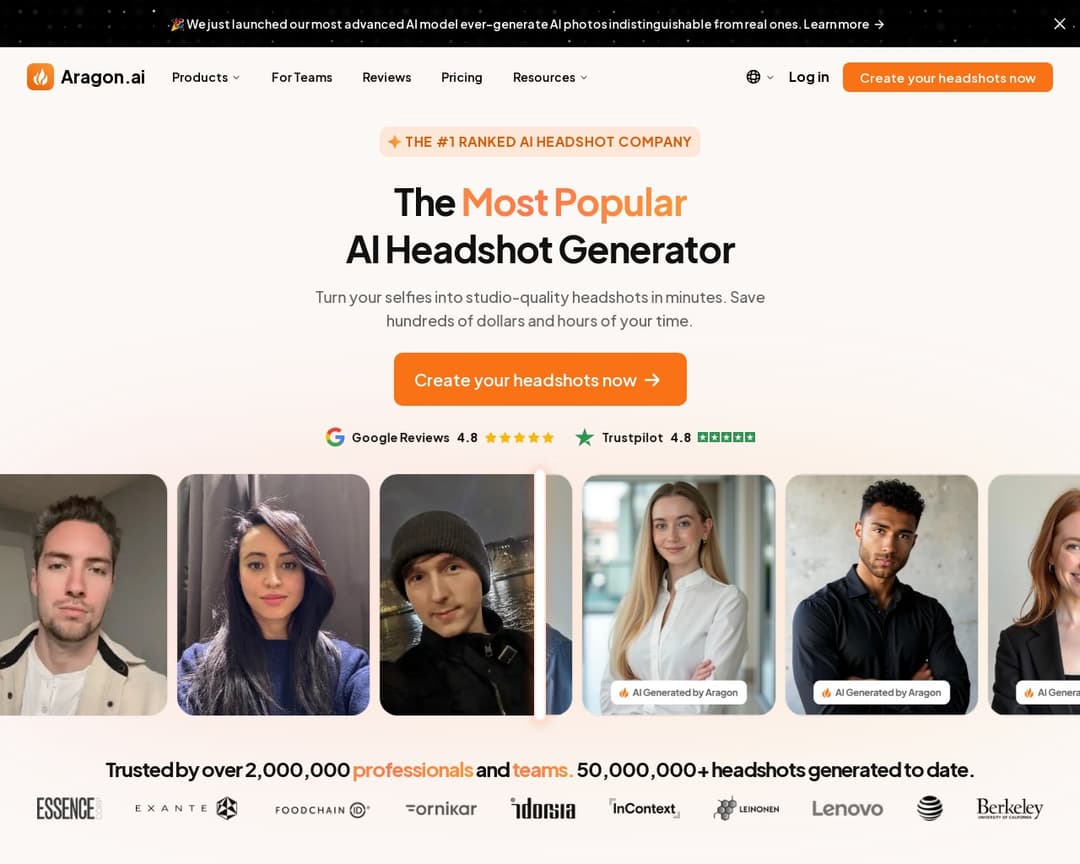Go to the Pricing page

click(461, 77)
